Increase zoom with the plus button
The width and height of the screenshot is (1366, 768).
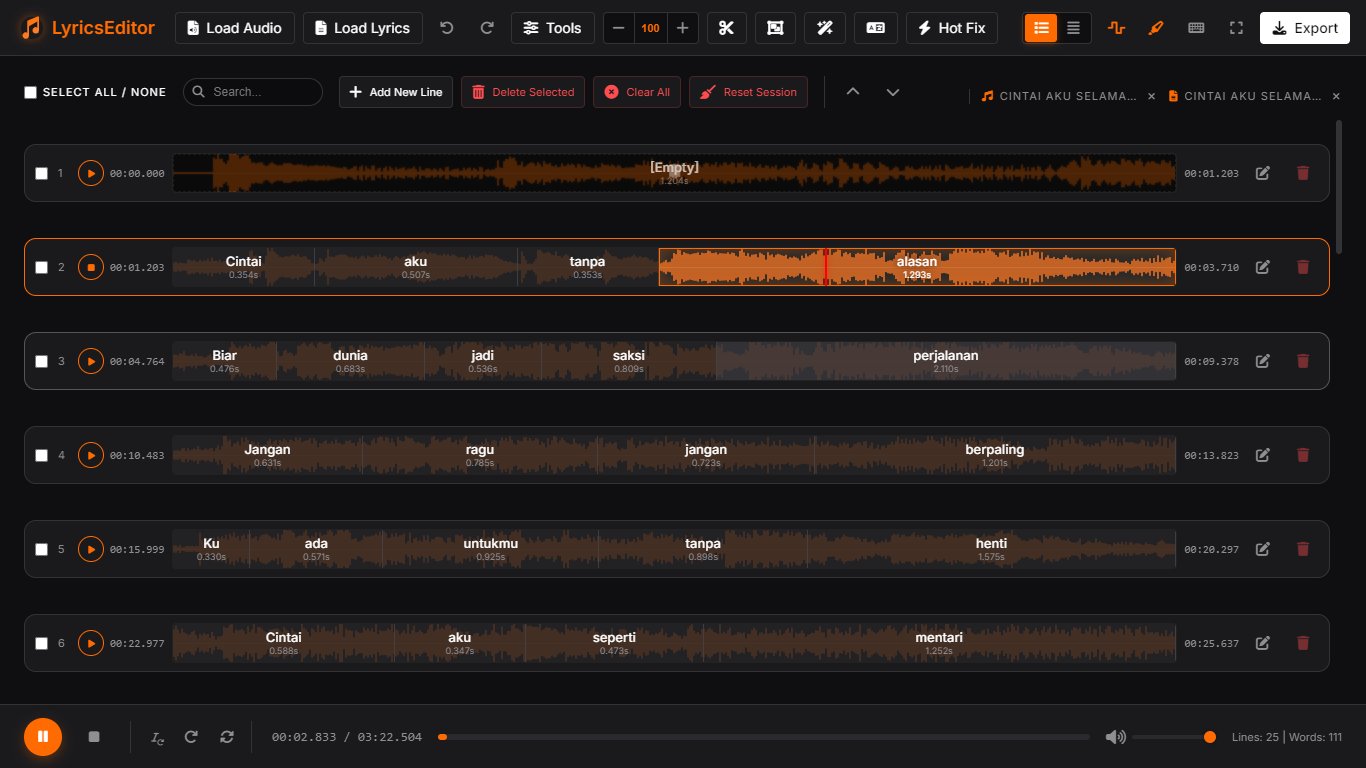click(x=682, y=28)
